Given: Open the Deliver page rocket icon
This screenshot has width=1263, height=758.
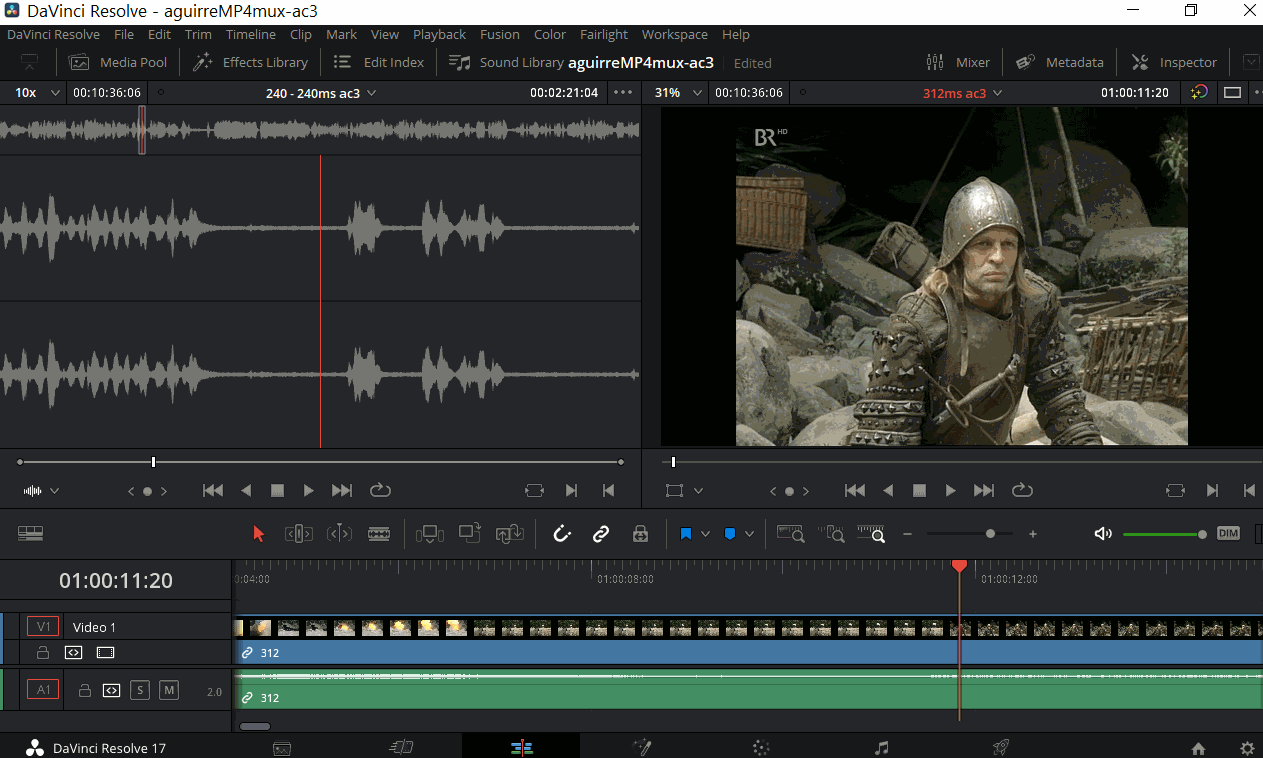Looking at the screenshot, I should pyautogui.click(x=1000, y=747).
